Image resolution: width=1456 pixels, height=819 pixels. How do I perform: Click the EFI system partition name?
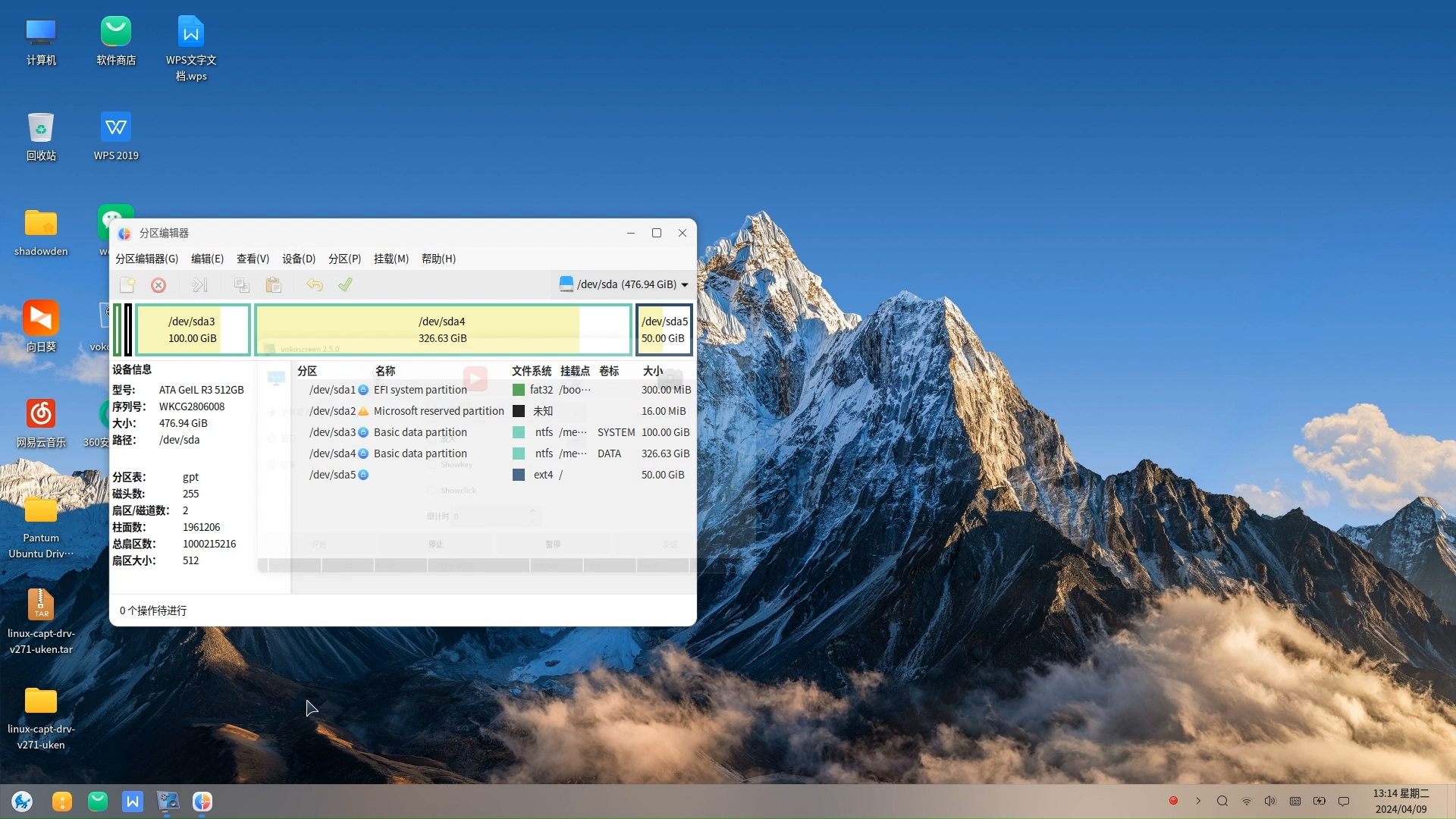pyautogui.click(x=420, y=390)
